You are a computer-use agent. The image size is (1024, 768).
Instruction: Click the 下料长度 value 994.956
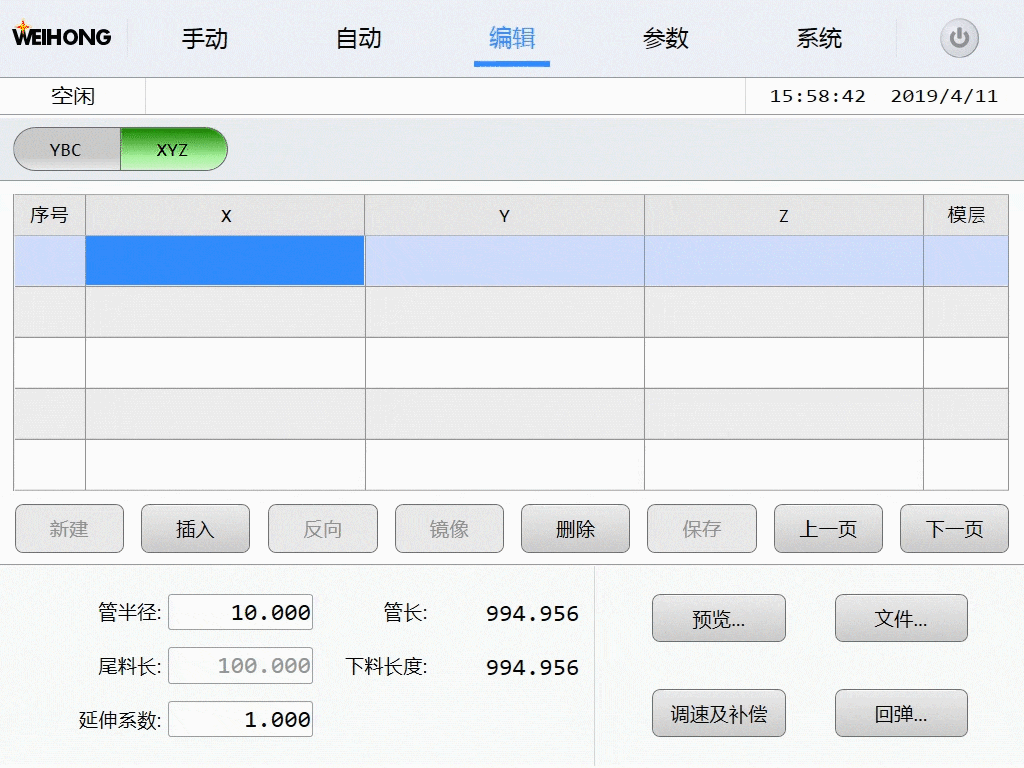coord(532,667)
